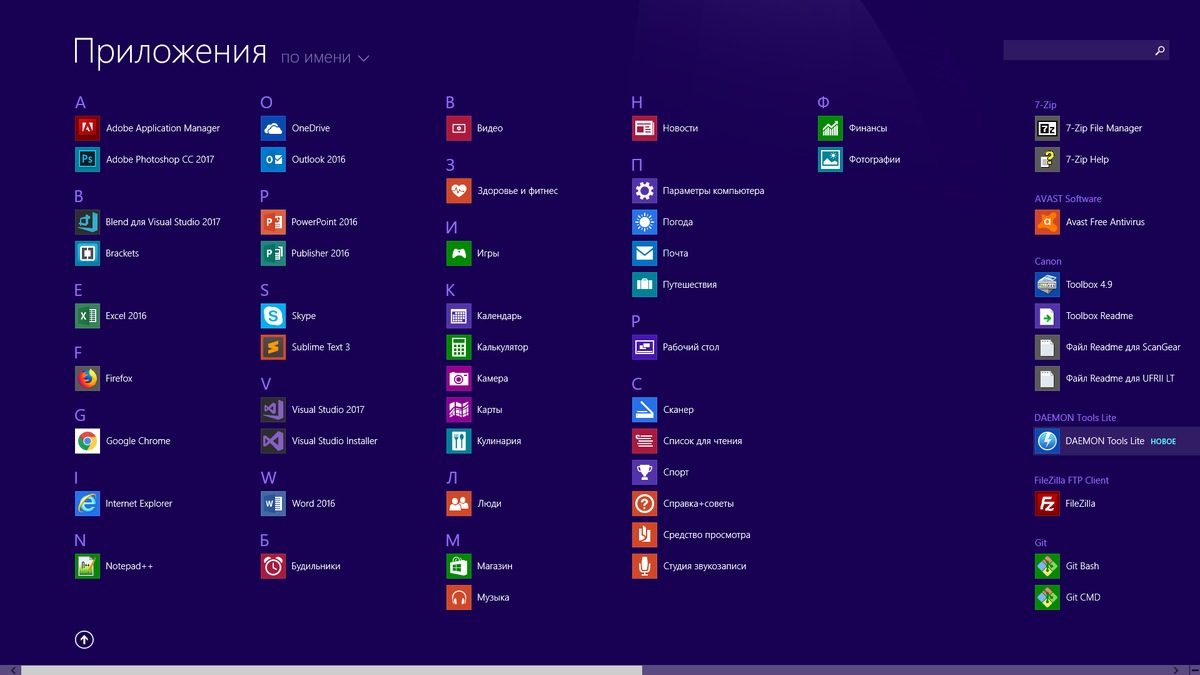Open PowerPoint 2016 icon
Screen dimensions: 1200x675
click(x=274, y=222)
